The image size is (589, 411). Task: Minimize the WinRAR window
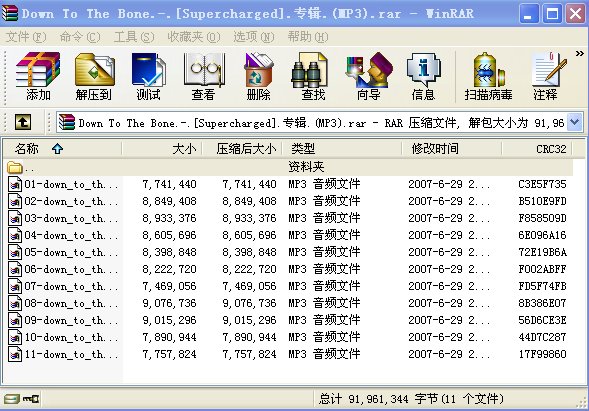coord(529,14)
